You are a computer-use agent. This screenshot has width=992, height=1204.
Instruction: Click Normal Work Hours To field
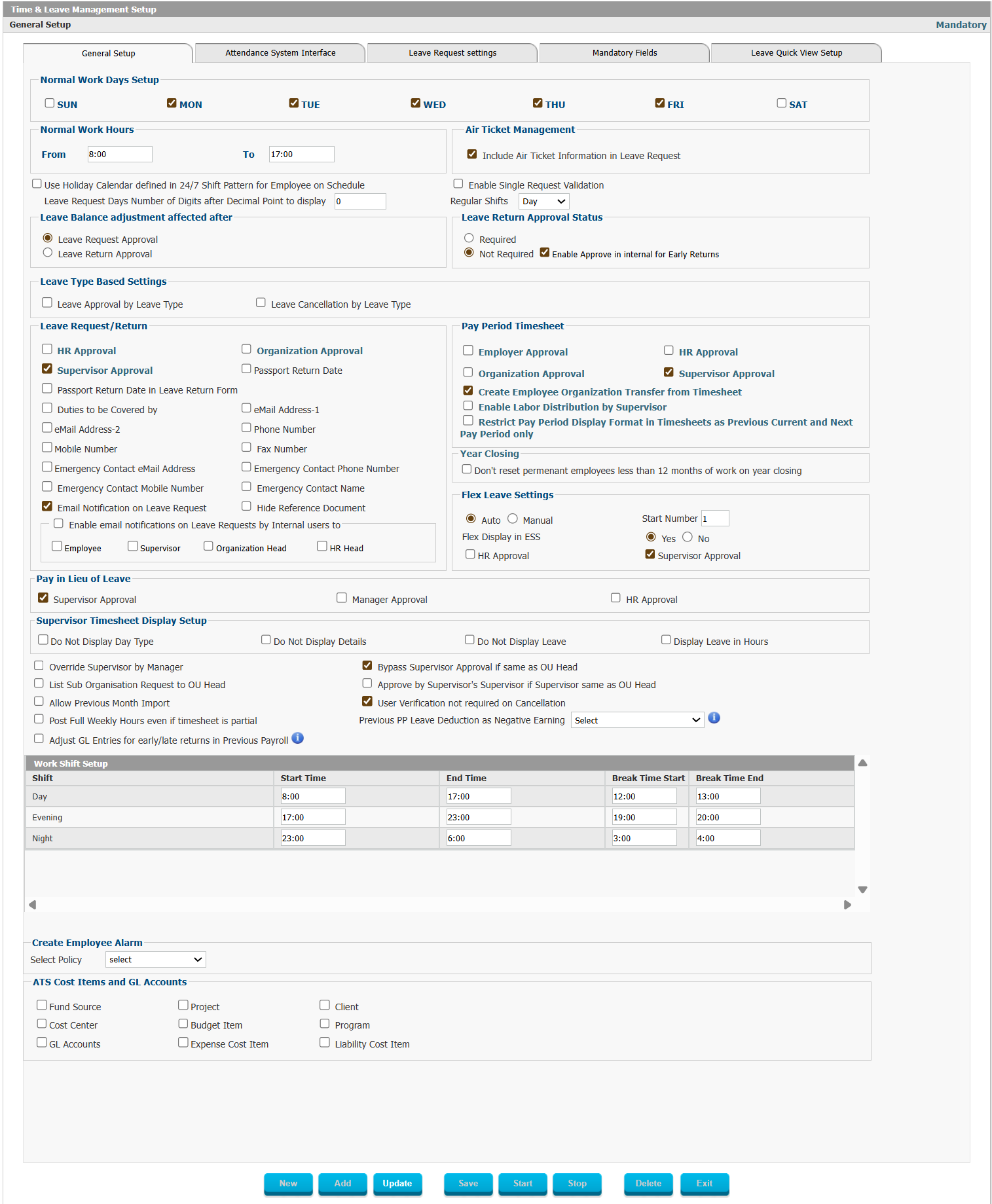pyautogui.click(x=302, y=154)
